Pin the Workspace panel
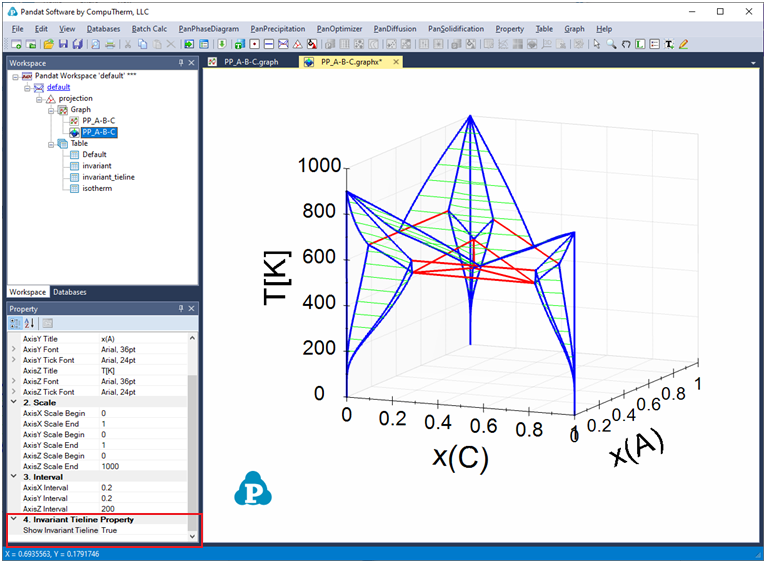This screenshot has width=766, height=563. click(x=181, y=63)
